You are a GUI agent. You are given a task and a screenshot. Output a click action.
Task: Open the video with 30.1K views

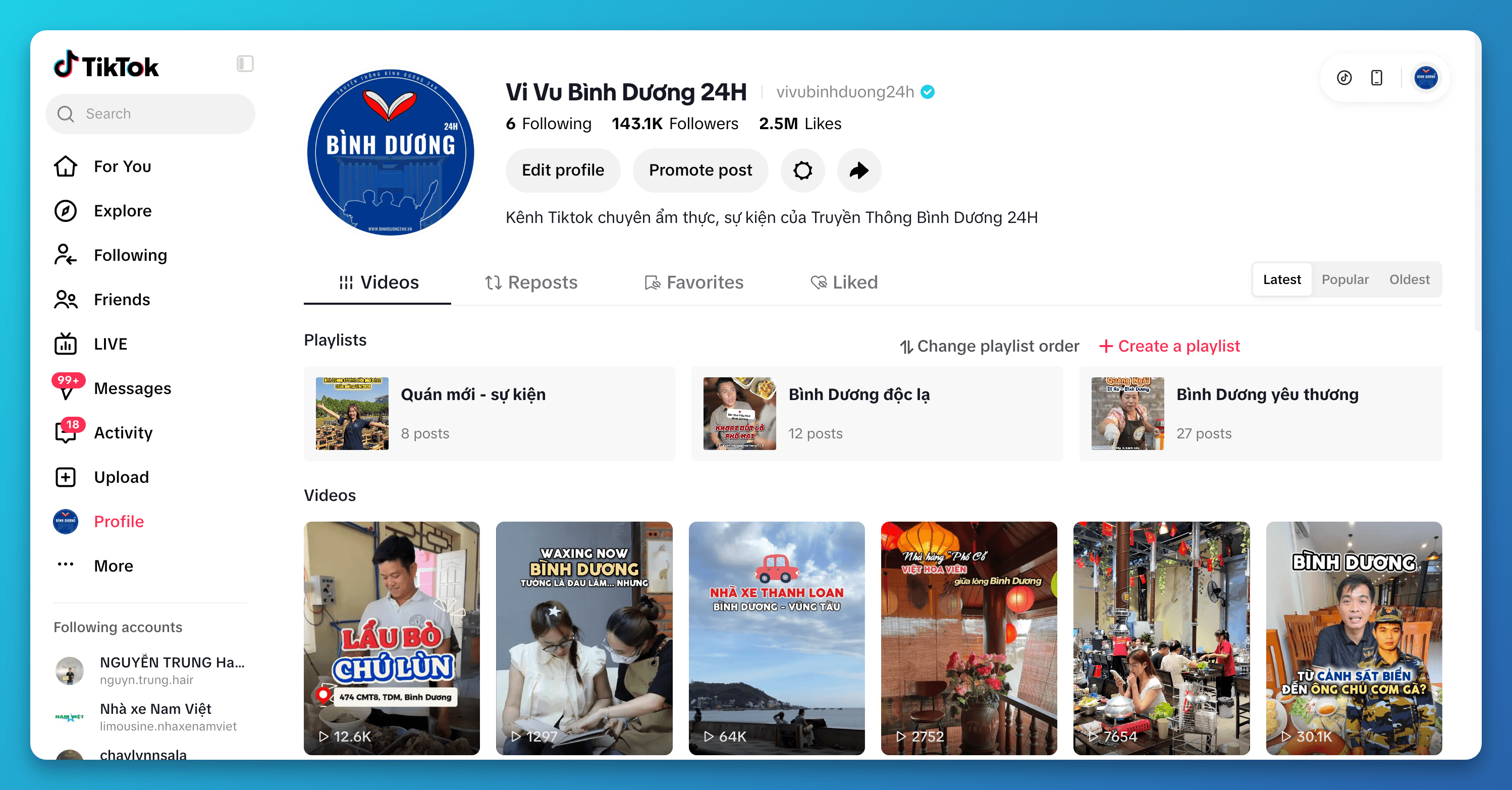[x=1354, y=638]
